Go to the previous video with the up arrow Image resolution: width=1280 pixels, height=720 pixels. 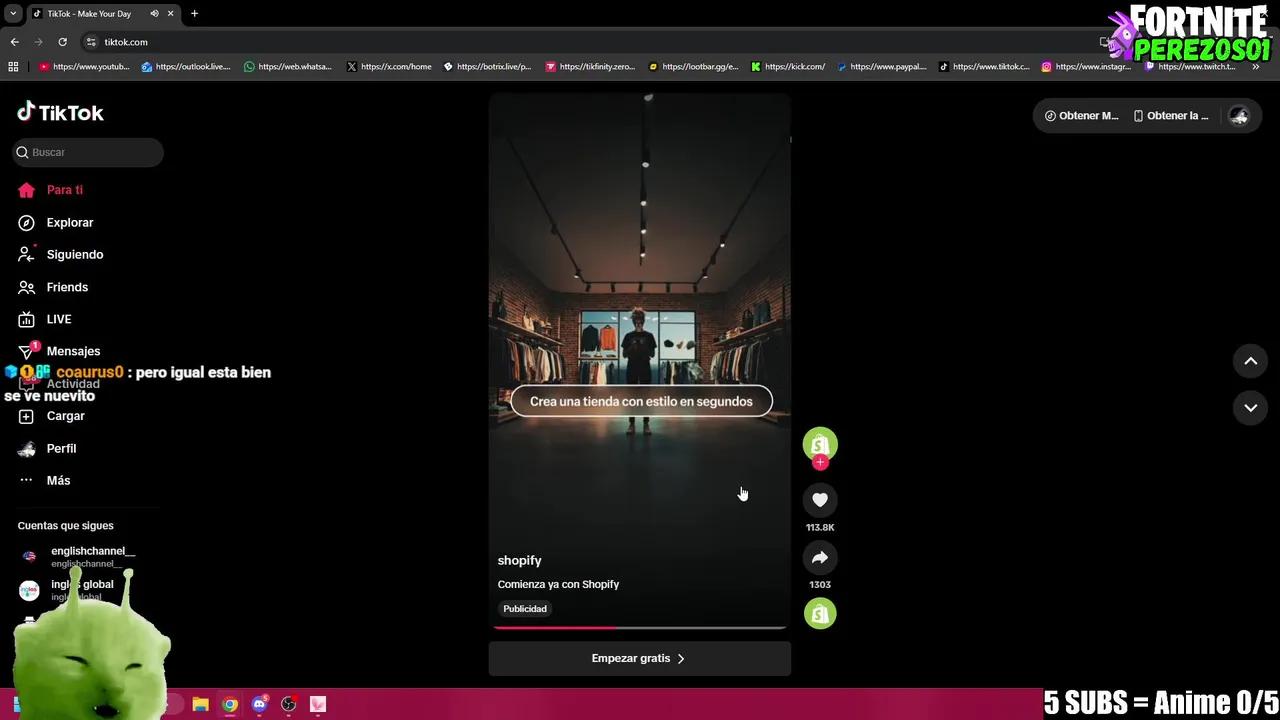[x=1250, y=361]
